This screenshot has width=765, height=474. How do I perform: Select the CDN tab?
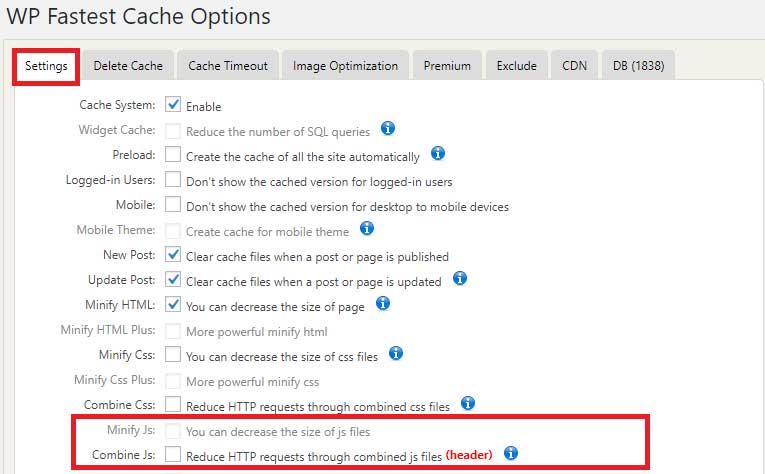(x=574, y=65)
